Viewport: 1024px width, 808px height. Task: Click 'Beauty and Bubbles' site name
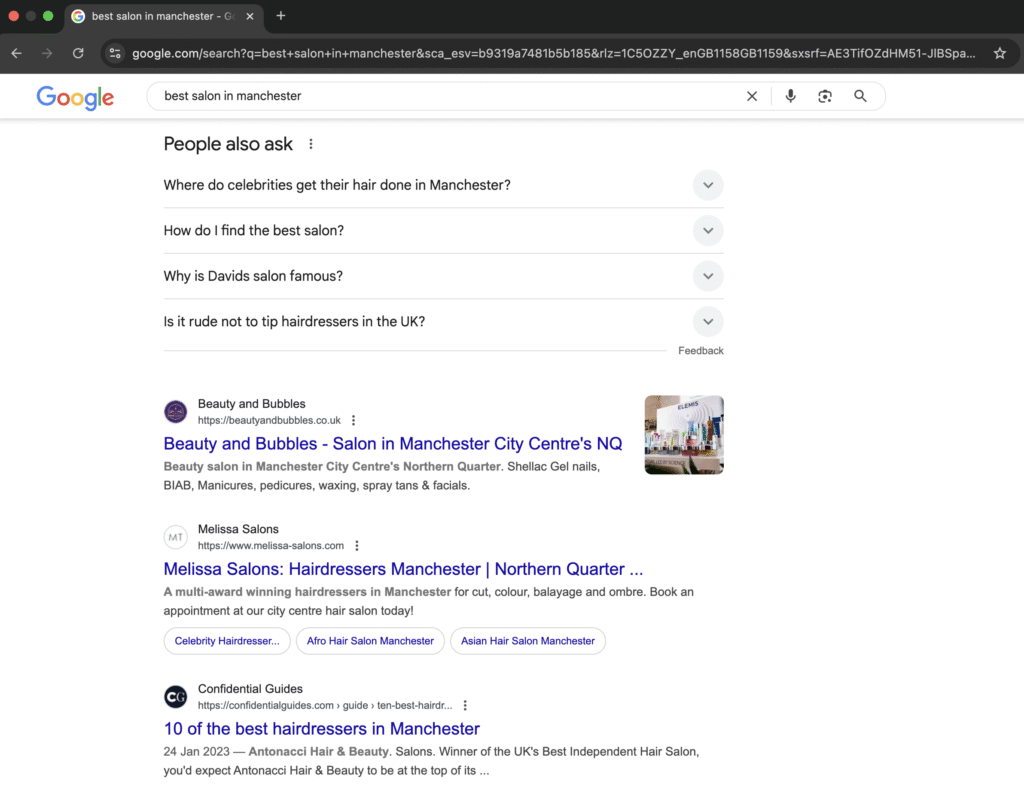251,404
